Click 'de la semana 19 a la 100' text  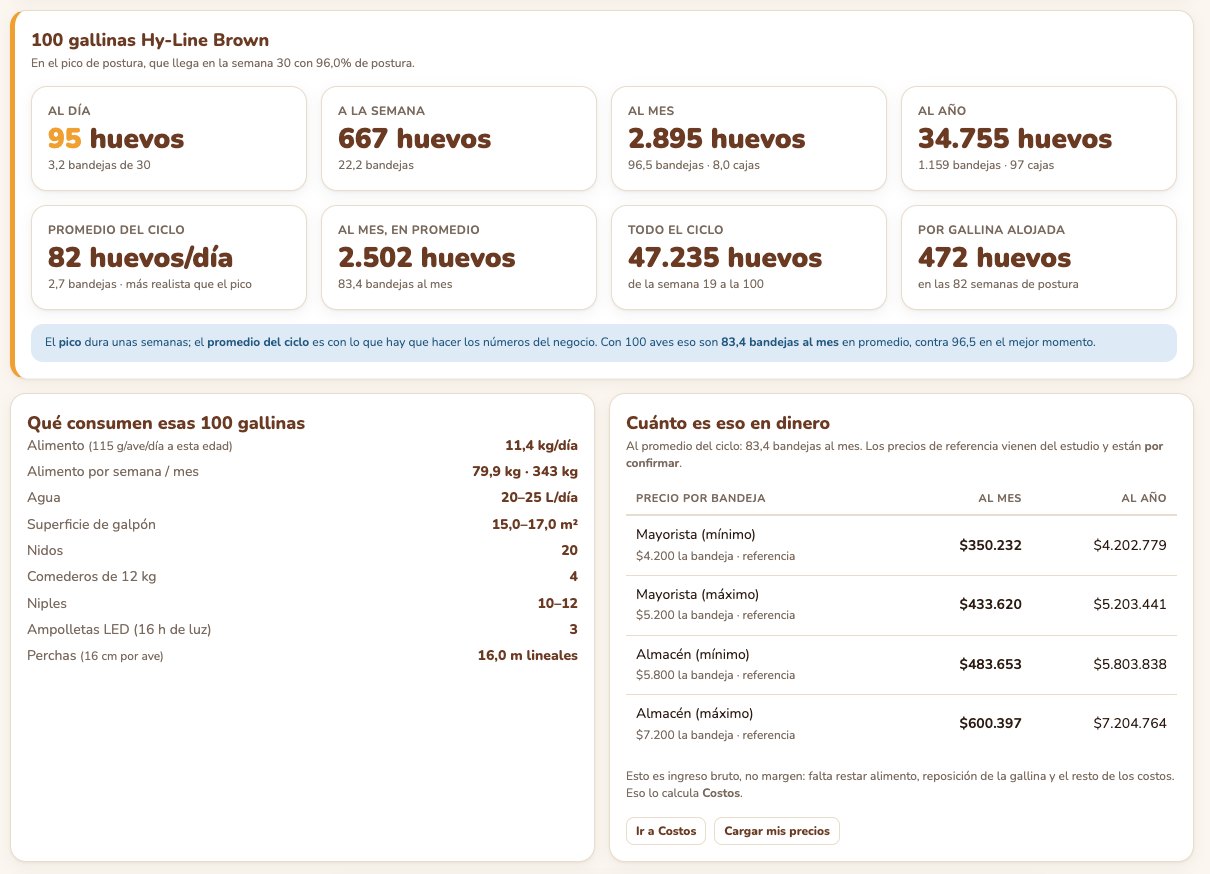(x=693, y=284)
